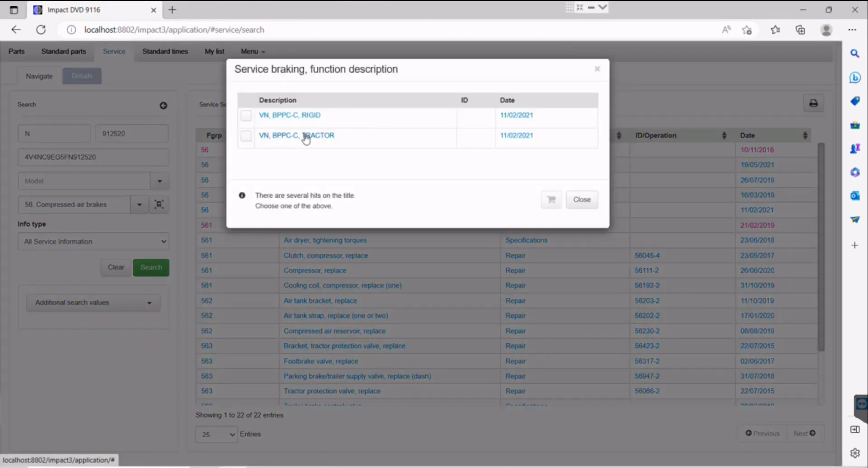
Task: Open the Bing icon in Edge sidebar
Action: 855,77
